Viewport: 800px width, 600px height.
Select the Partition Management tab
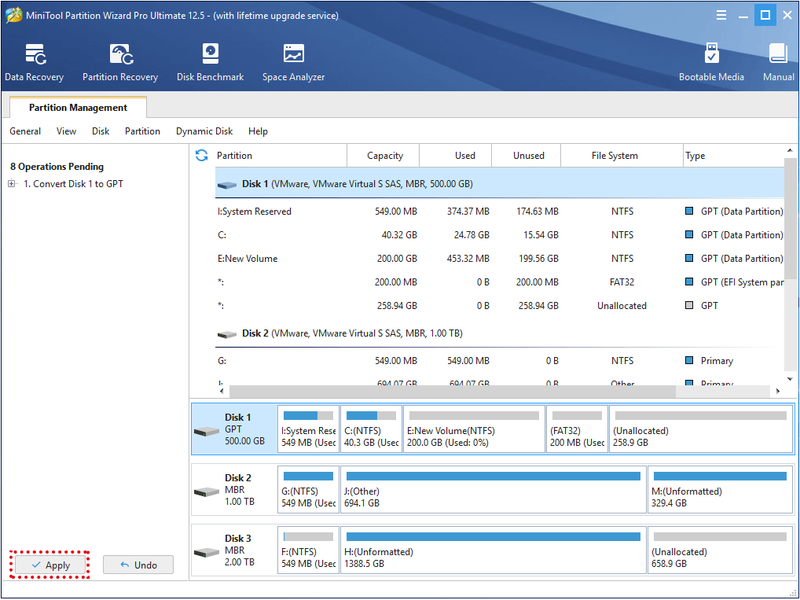click(x=78, y=107)
